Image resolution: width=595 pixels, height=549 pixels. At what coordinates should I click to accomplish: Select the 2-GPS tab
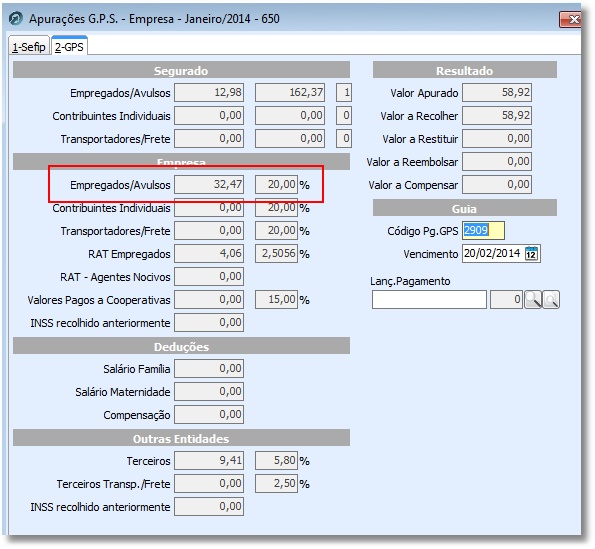click(69, 47)
